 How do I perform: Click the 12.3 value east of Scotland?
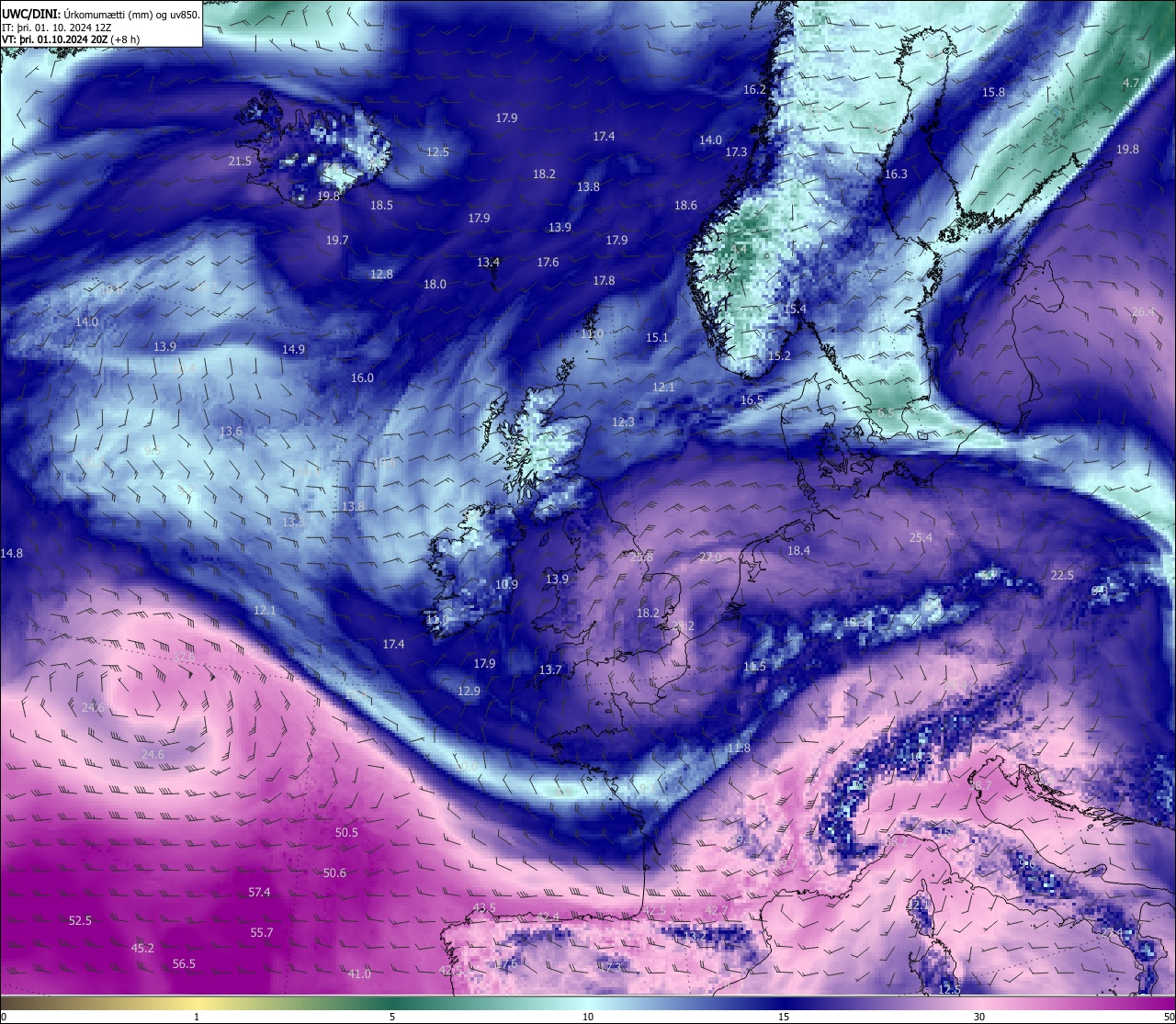point(623,422)
